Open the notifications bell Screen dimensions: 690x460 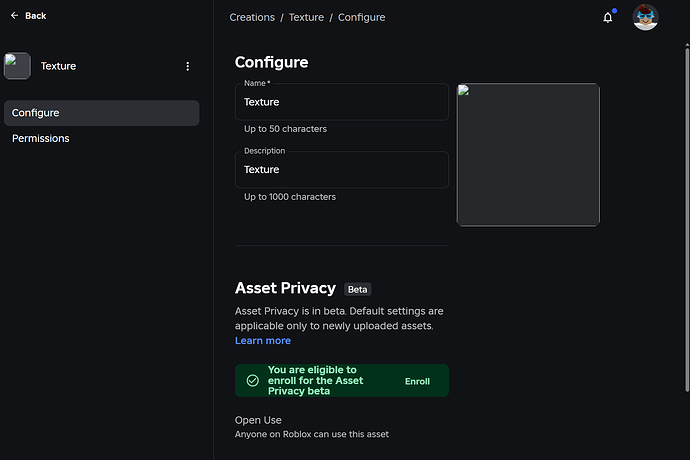(608, 18)
